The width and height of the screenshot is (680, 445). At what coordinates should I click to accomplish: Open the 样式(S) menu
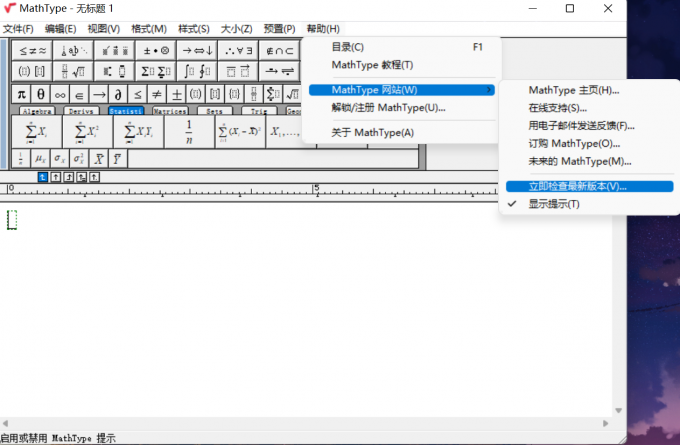point(193,29)
